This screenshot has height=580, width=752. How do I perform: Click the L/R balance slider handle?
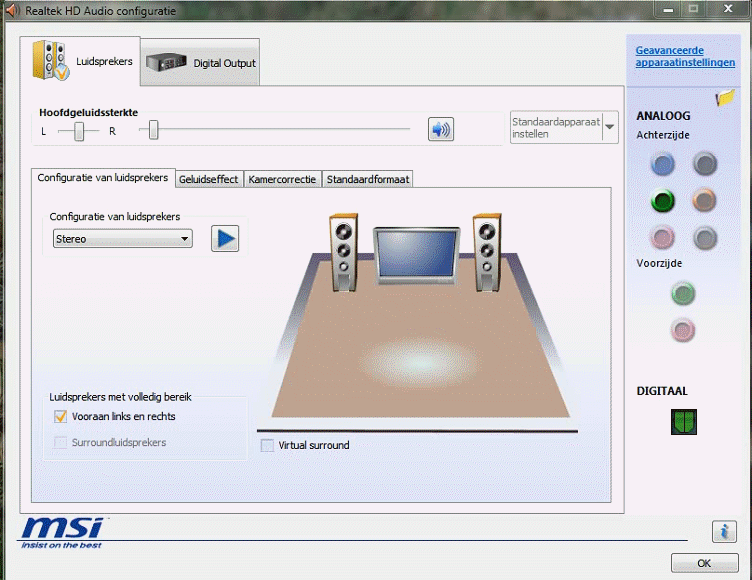80,131
